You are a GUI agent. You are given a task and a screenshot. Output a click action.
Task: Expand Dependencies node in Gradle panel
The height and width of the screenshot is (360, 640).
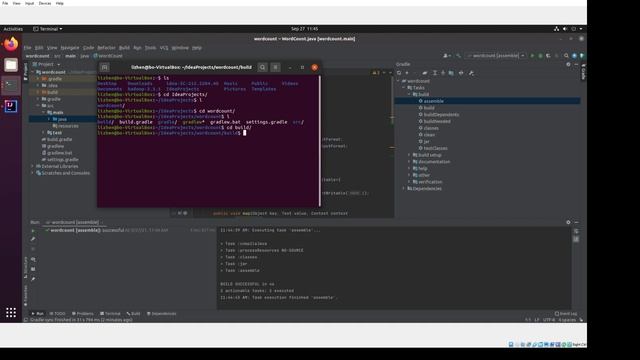click(404, 189)
